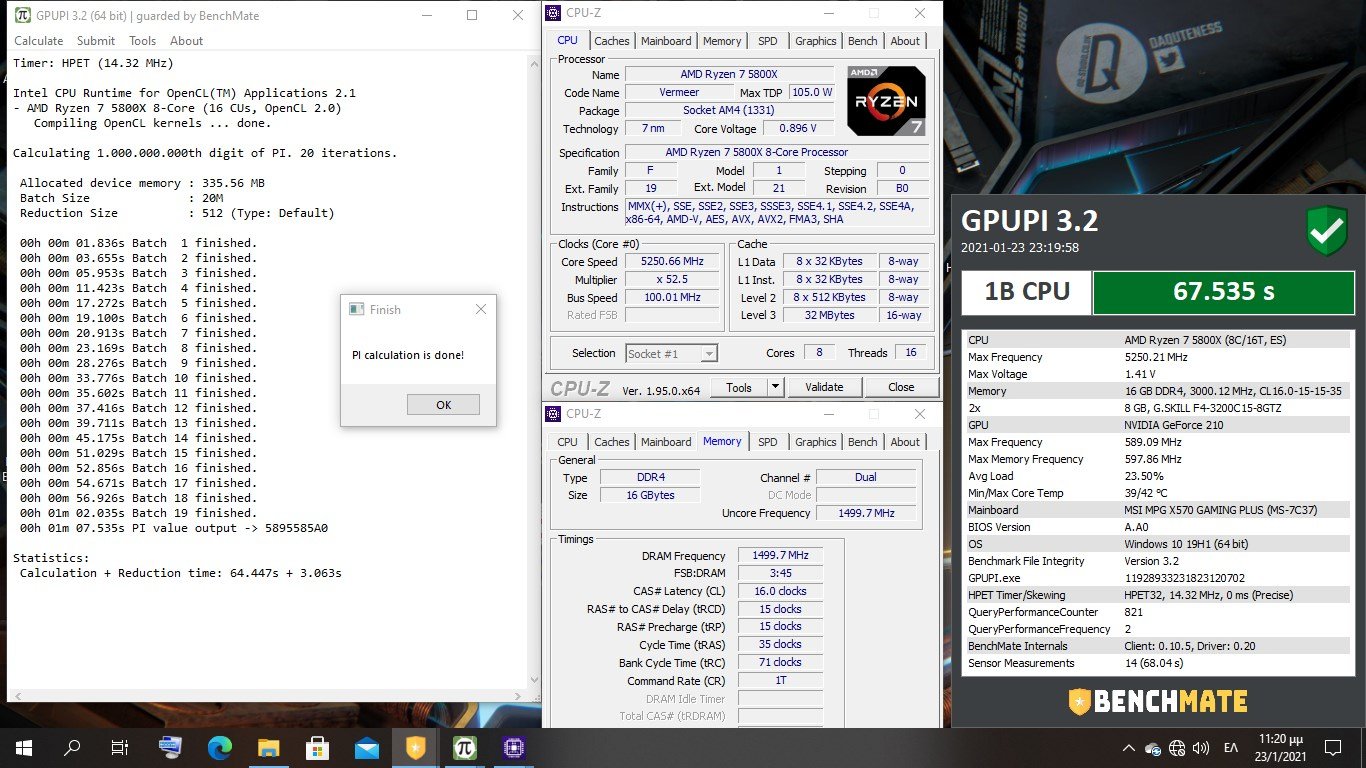Switch to Graphics tab in top CPU-Z window
1366x768 pixels.
point(815,41)
